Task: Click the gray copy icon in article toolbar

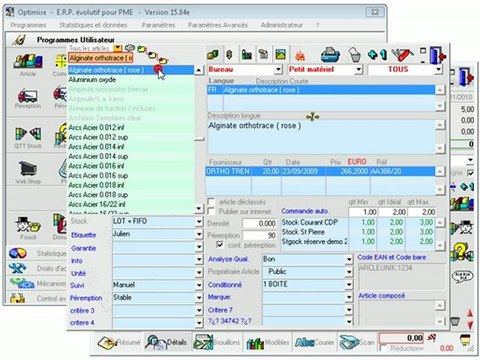Action: tap(264, 54)
